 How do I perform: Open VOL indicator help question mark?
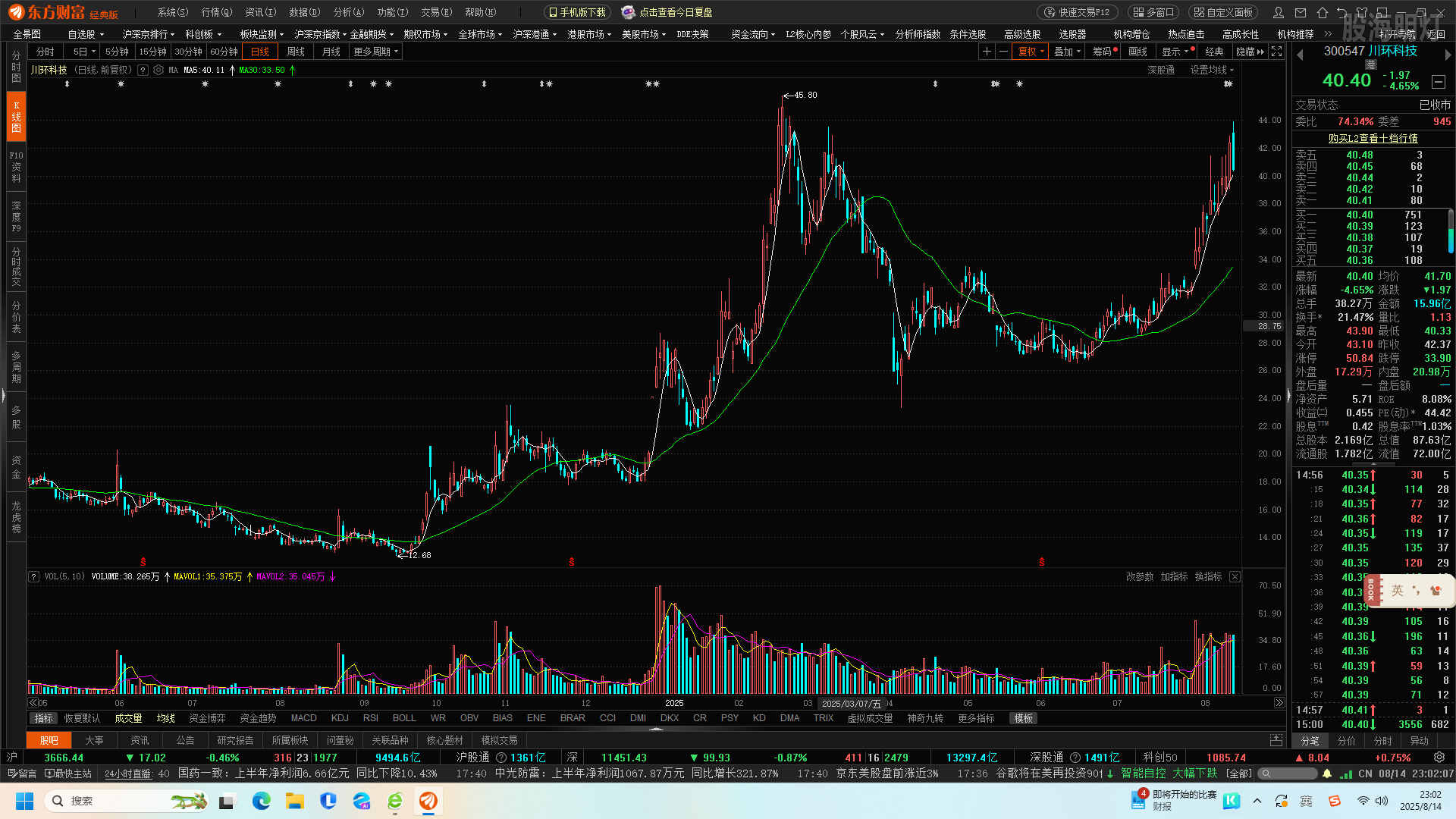tap(34, 577)
